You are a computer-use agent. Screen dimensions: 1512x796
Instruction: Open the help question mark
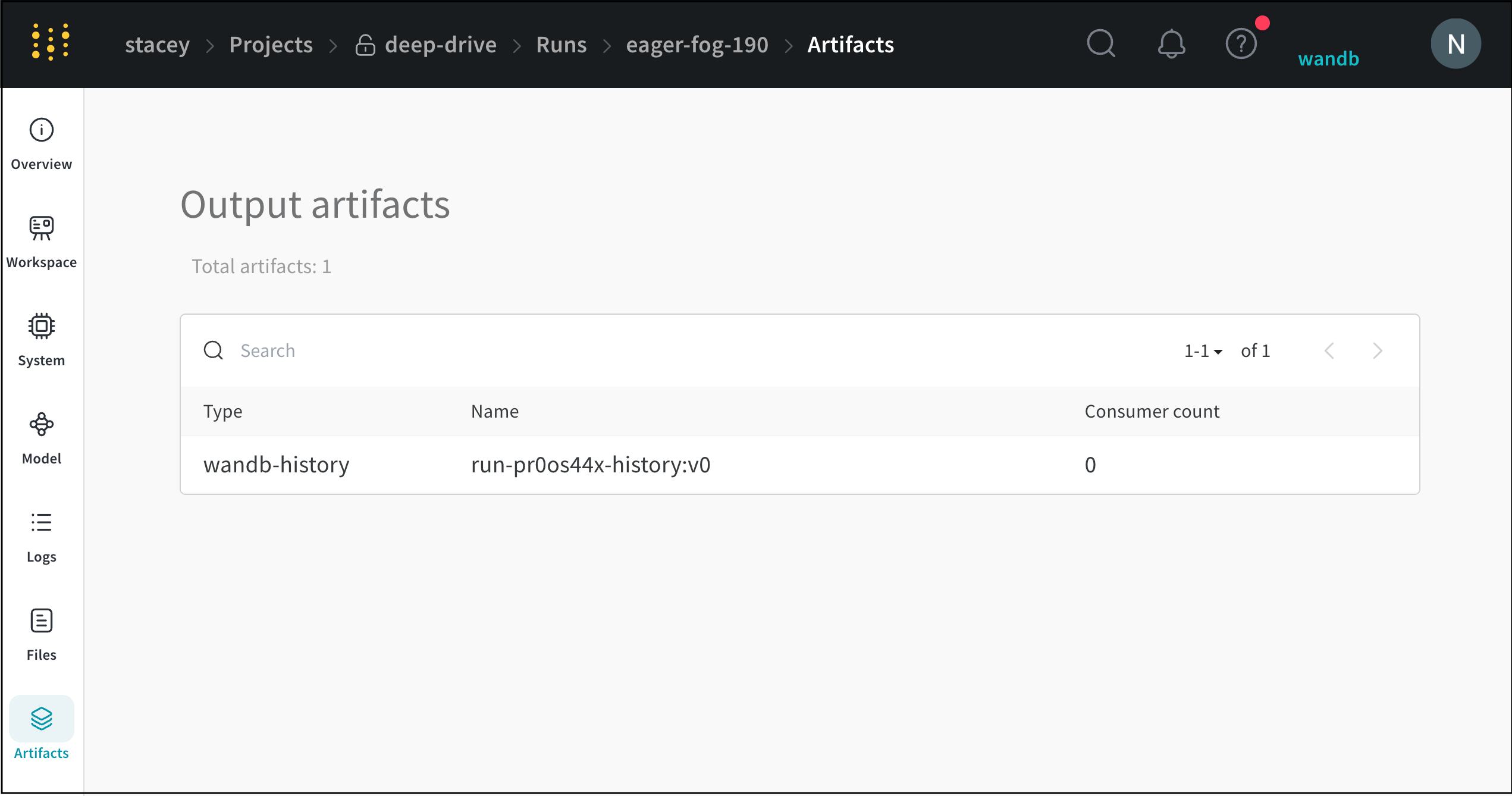(x=1241, y=43)
